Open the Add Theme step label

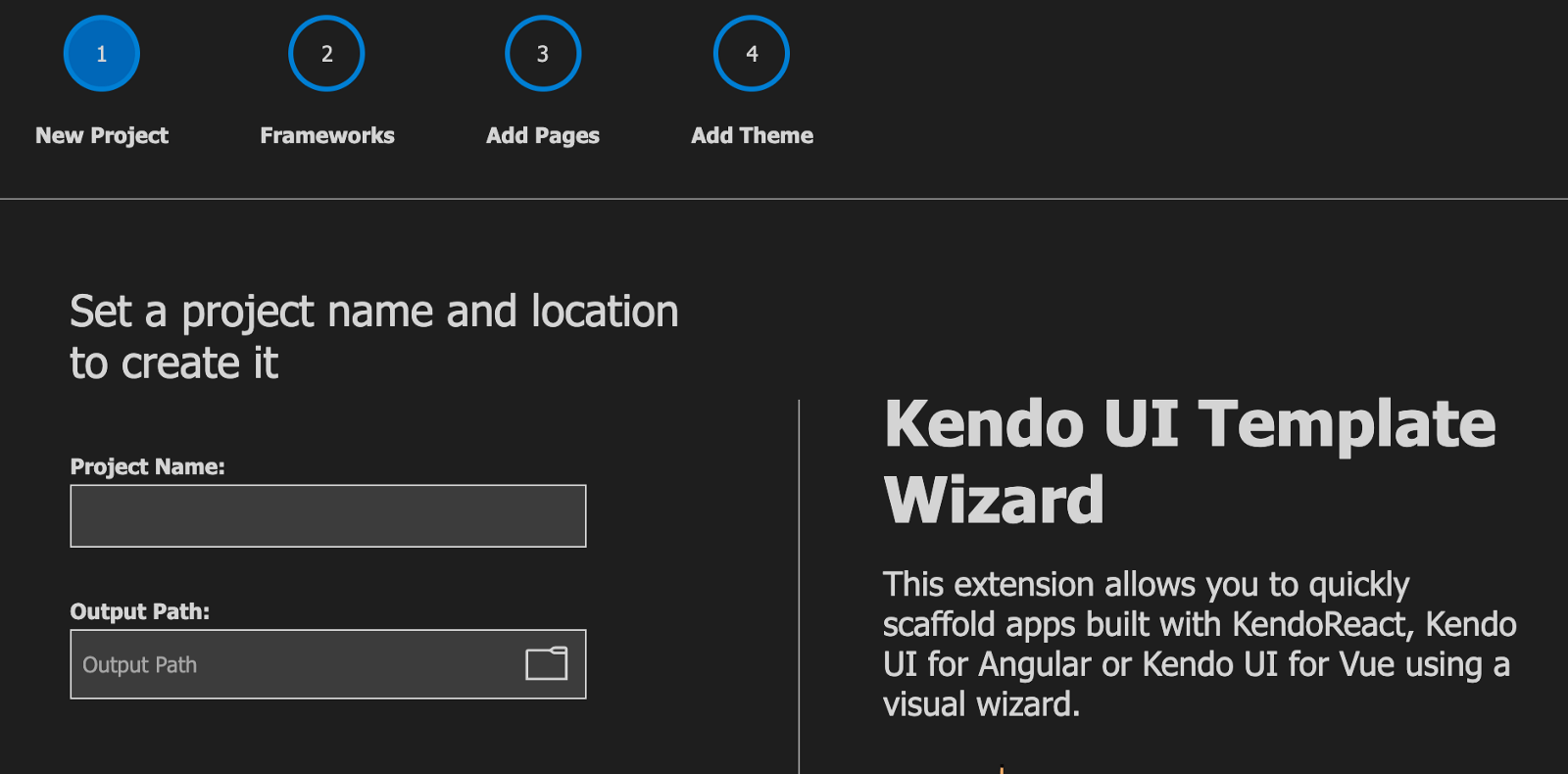[x=752, y=135]
